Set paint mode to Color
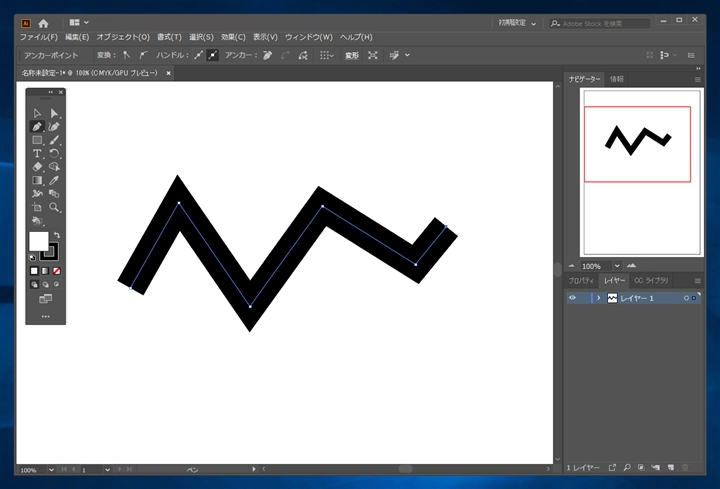This screenshot has height=489, width=720. pyautogui.click(x=34, y=271)
